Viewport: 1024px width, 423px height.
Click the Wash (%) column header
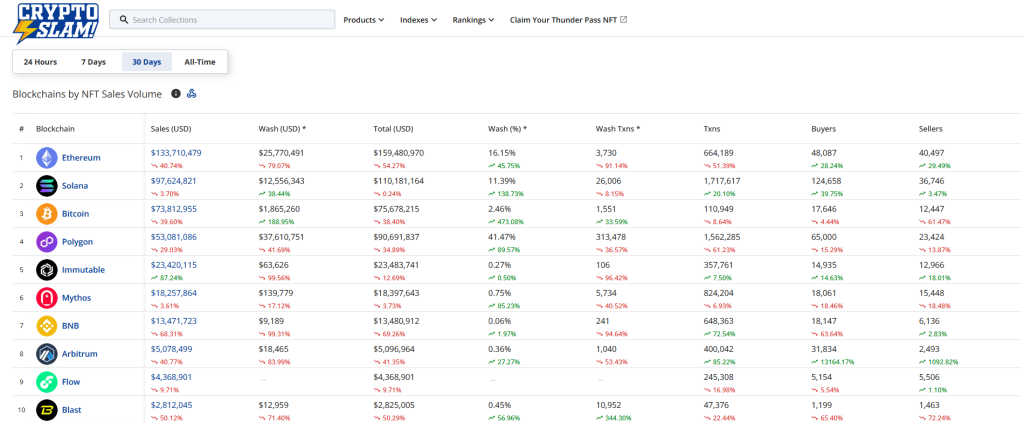pyautogui.click(x=507, y=129)
